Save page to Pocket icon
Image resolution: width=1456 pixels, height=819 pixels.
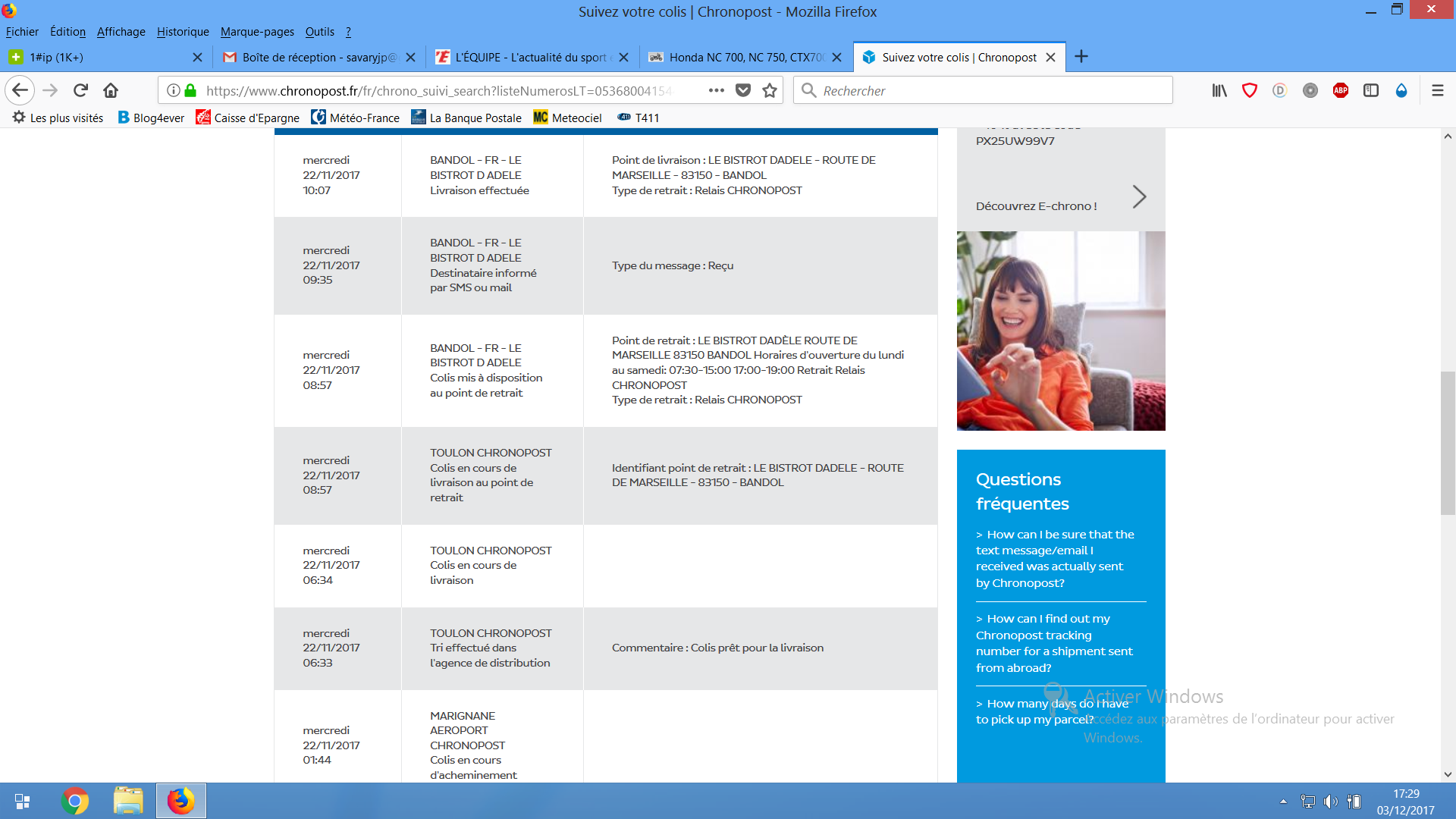[x=743, y=90]
